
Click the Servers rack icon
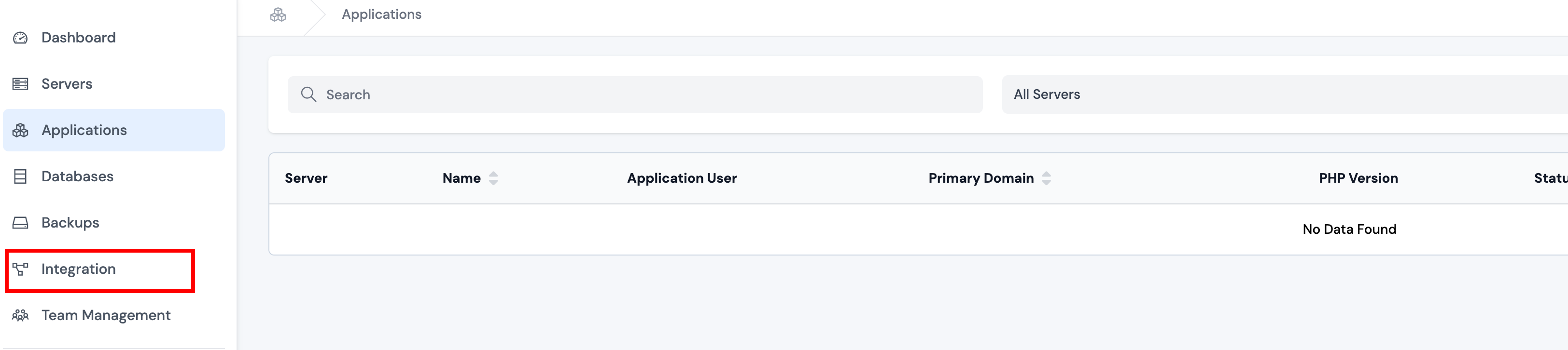[20, 84]
